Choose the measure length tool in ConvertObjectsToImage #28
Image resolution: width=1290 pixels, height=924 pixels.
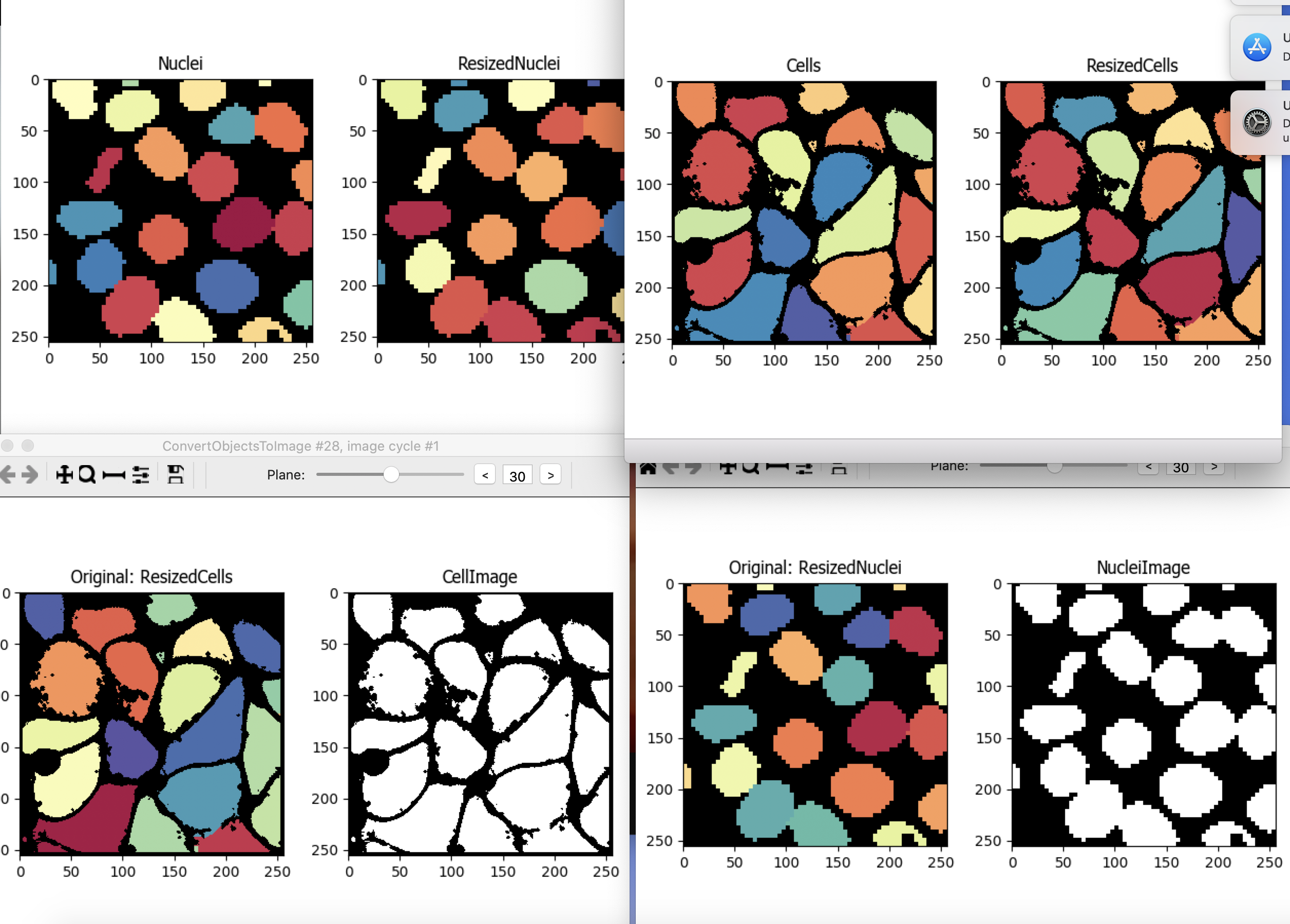coord(114,475)
